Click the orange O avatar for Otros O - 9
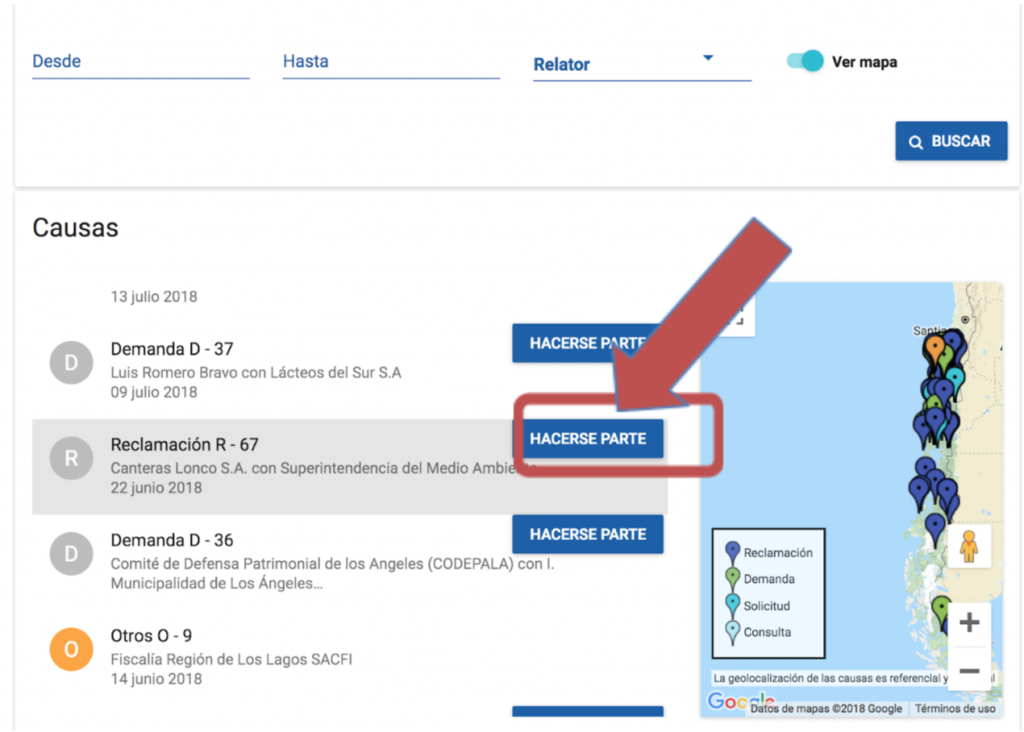1024x732 pixels. click(71, 650)
